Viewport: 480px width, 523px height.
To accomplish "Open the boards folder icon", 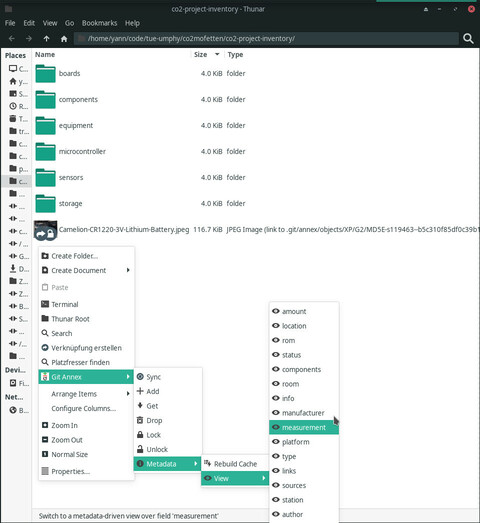I will coord(45,73).
